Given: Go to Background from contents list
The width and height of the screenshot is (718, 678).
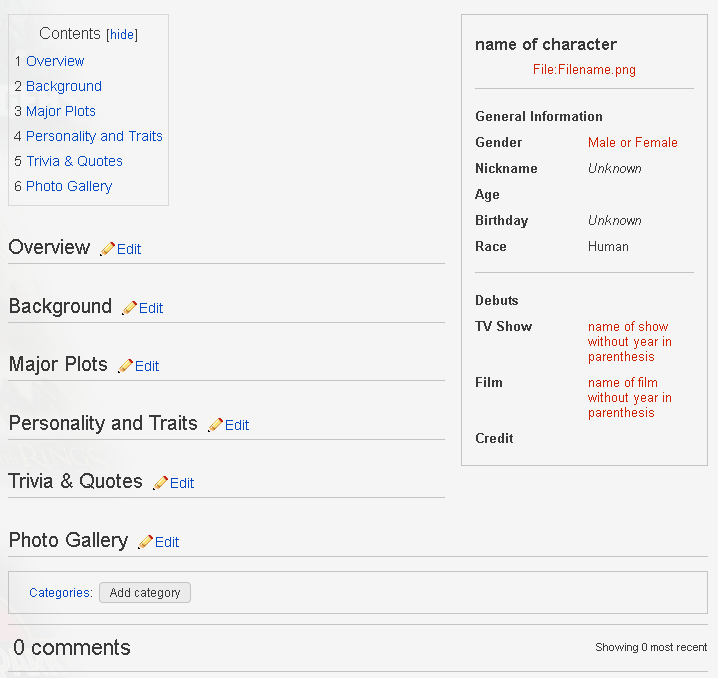Looking at the screenshot, I should tap(64, 86).
